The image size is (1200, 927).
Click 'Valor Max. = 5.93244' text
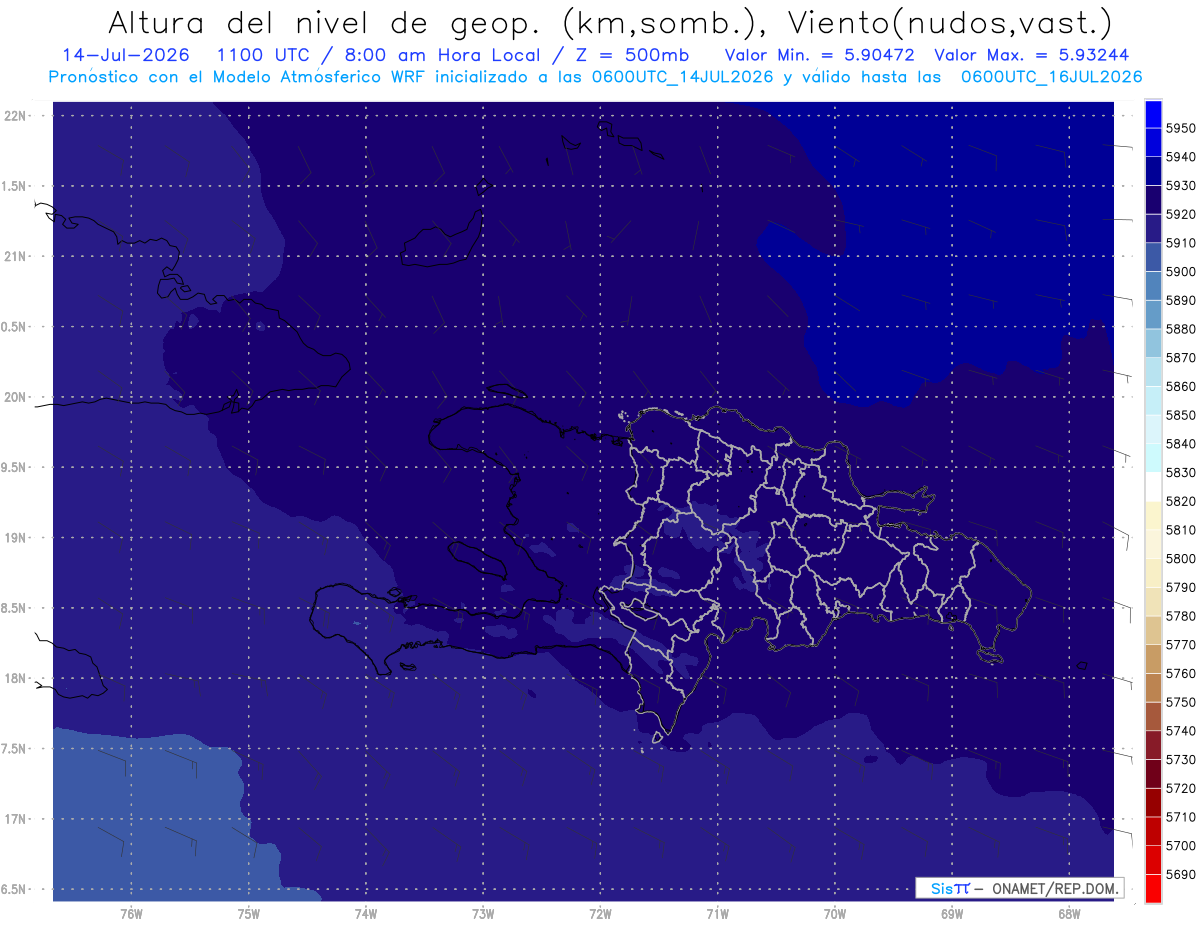click(x=1031, y=55)
